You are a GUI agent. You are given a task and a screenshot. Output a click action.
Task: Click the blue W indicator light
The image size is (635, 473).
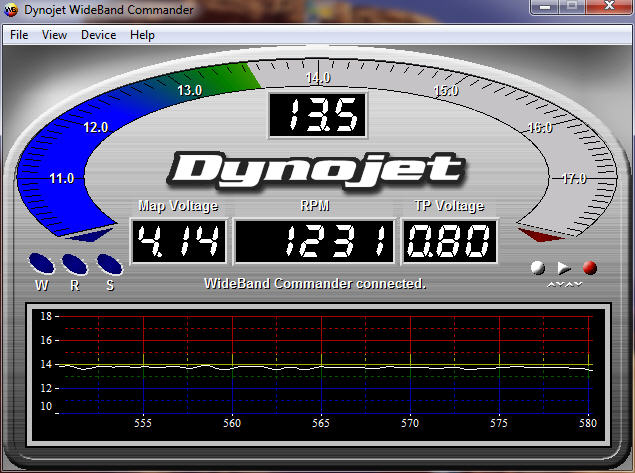[x=42, y=264]
